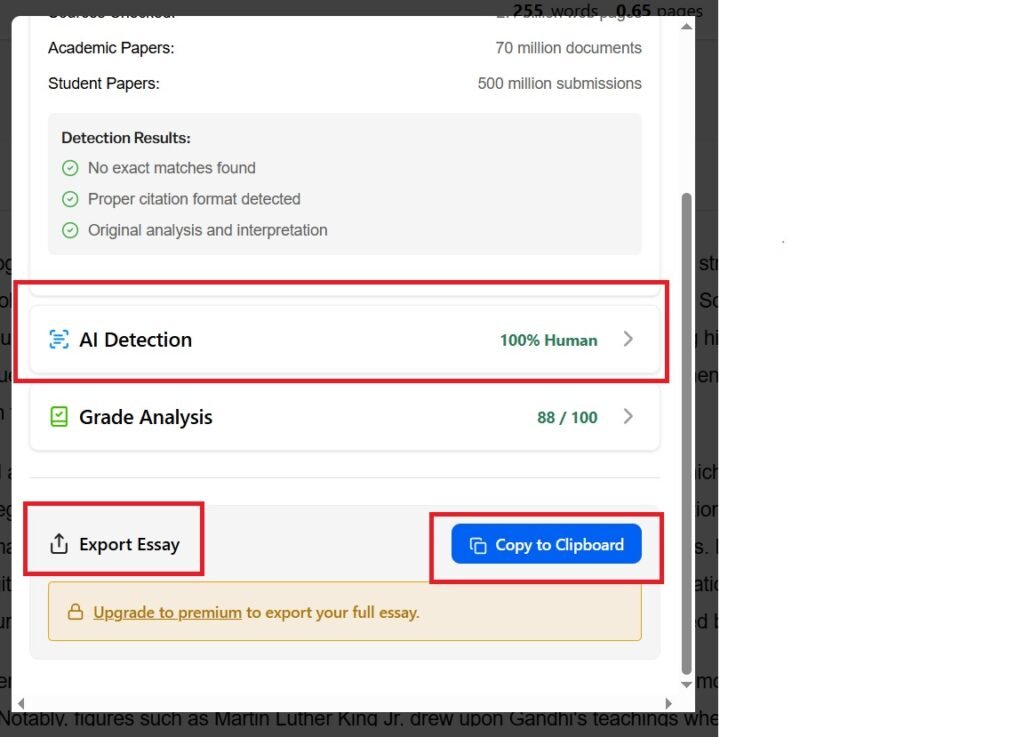Click the checkmark beside Proper citation format detected
Image resolution: width=1024 pixels, height=737 pixels.
click(70, 199)
